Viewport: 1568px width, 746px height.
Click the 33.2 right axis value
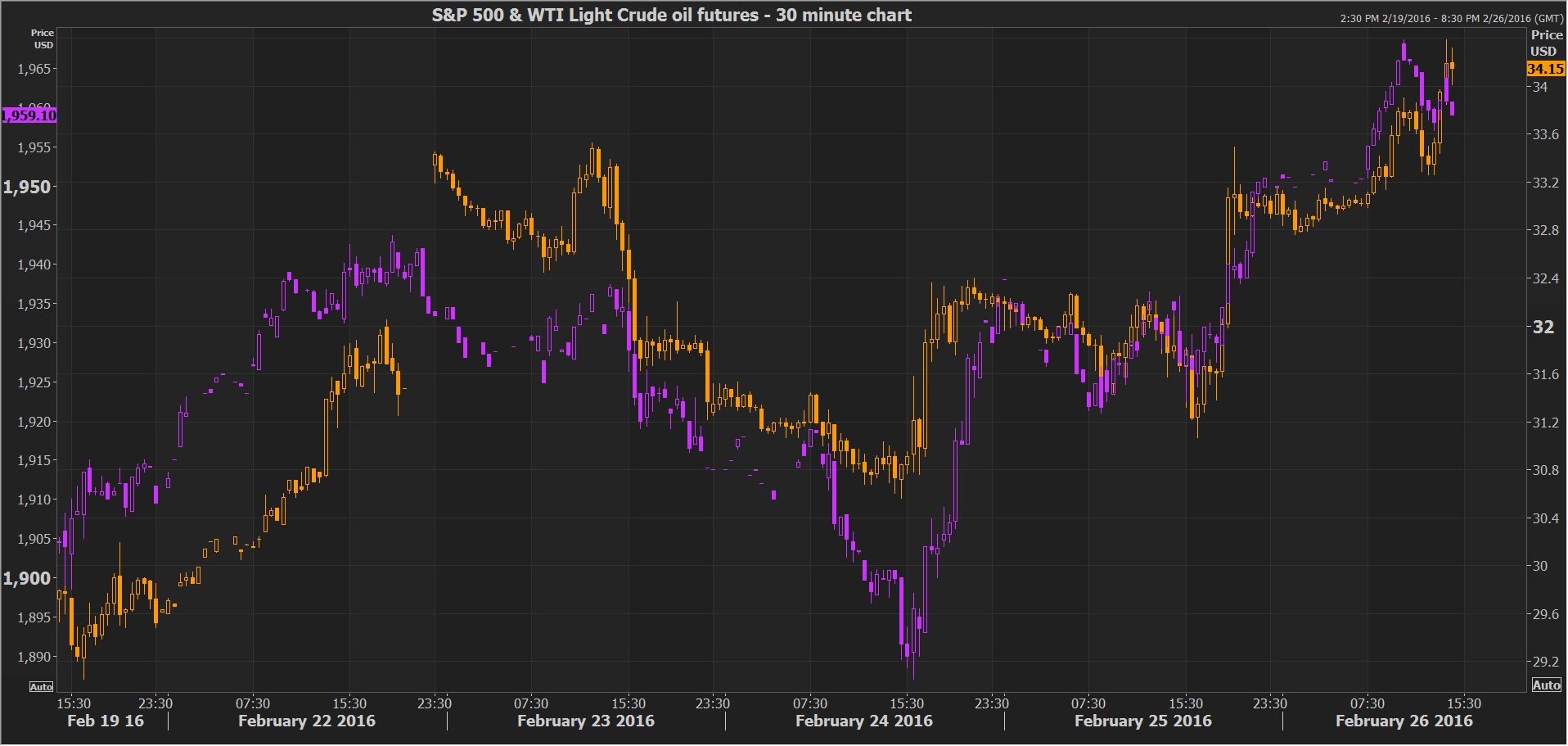pyautogui.click(x=1546, y=183)
